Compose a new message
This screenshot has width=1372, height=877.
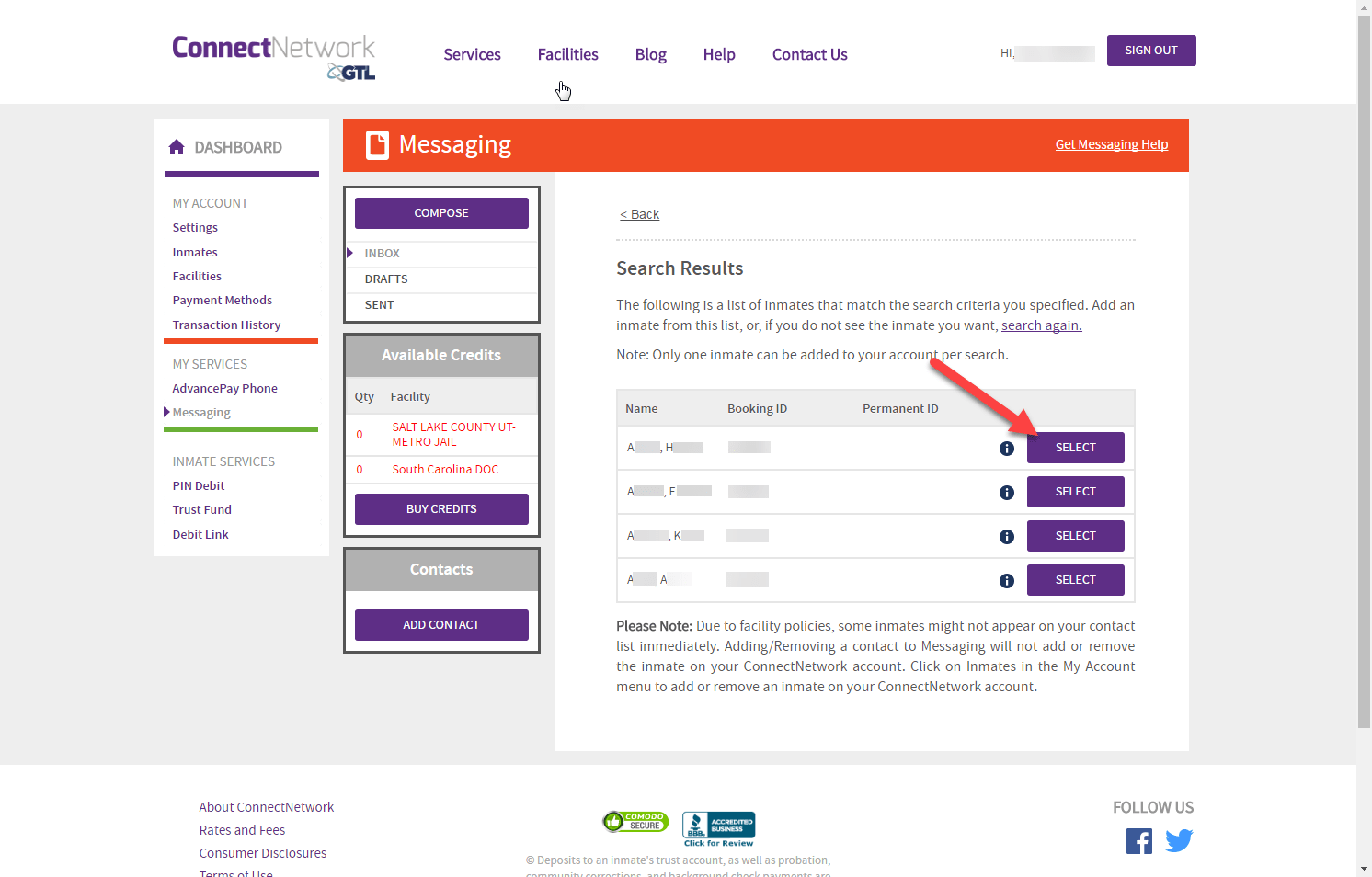441,213
